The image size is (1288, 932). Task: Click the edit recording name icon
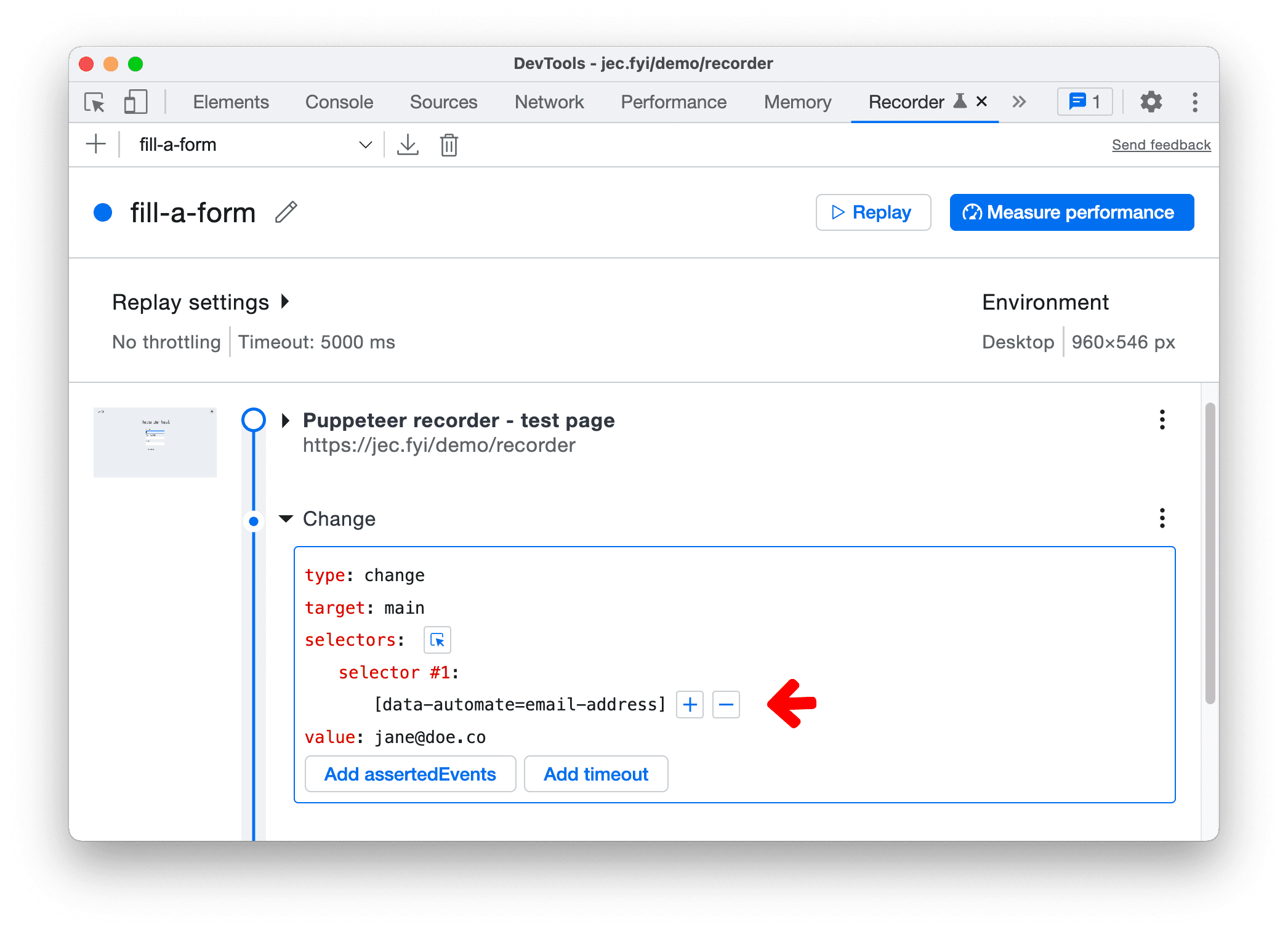[x=287, y=211]
